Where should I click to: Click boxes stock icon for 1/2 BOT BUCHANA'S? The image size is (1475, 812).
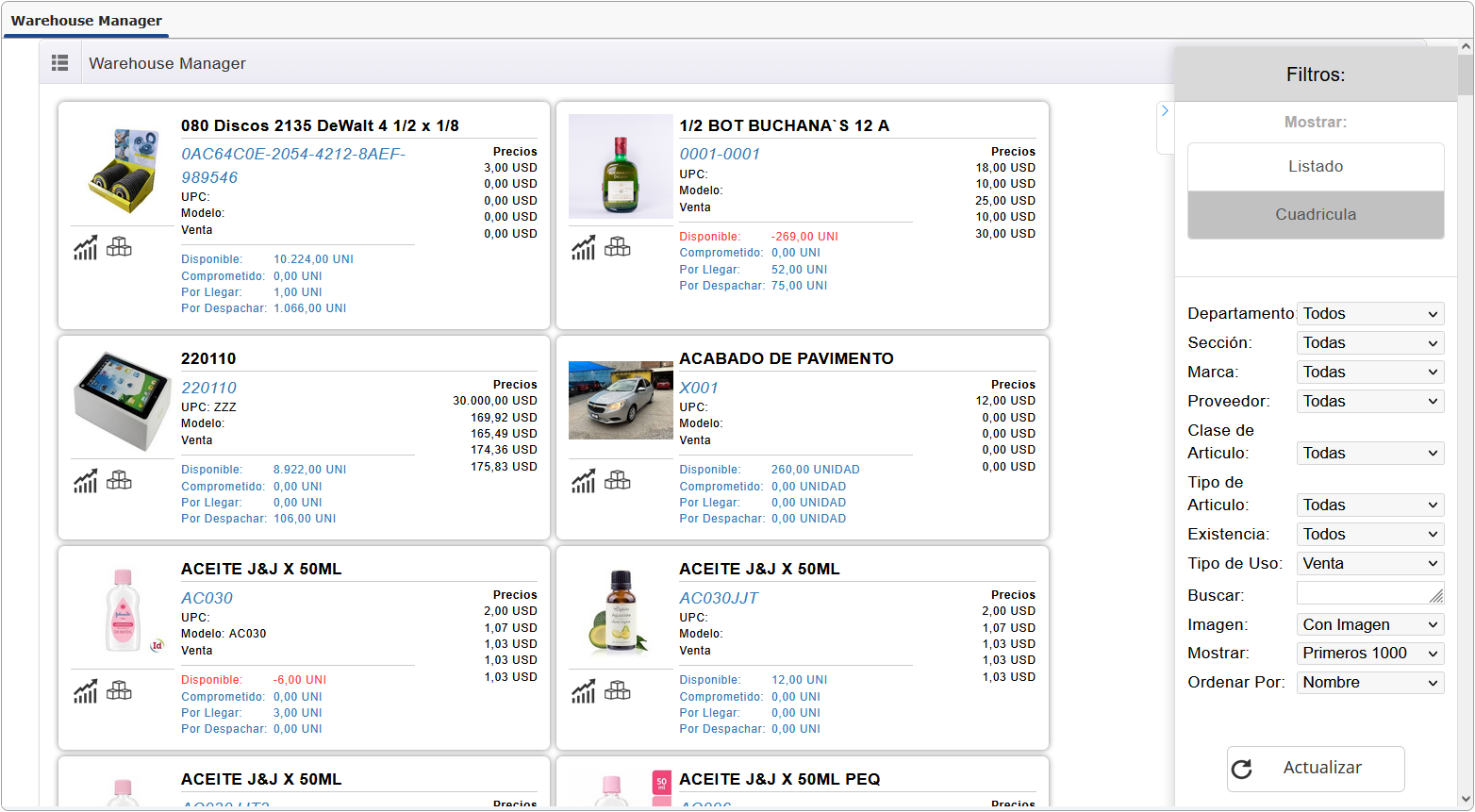pos(618,247)
